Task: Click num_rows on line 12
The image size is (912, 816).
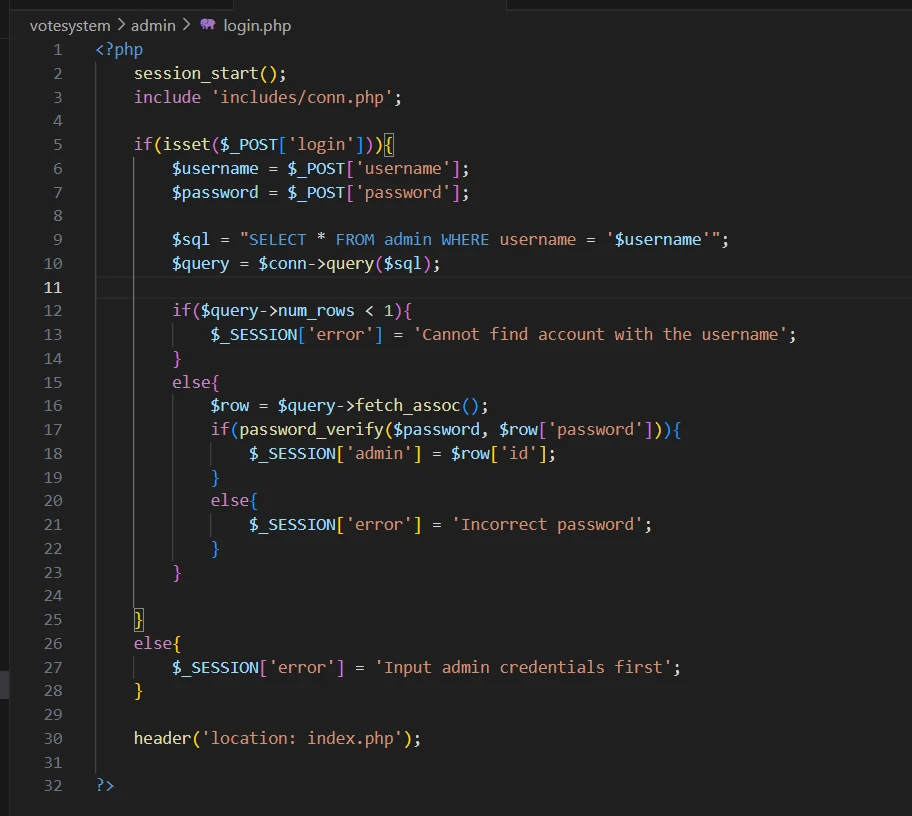Action: 316,311
